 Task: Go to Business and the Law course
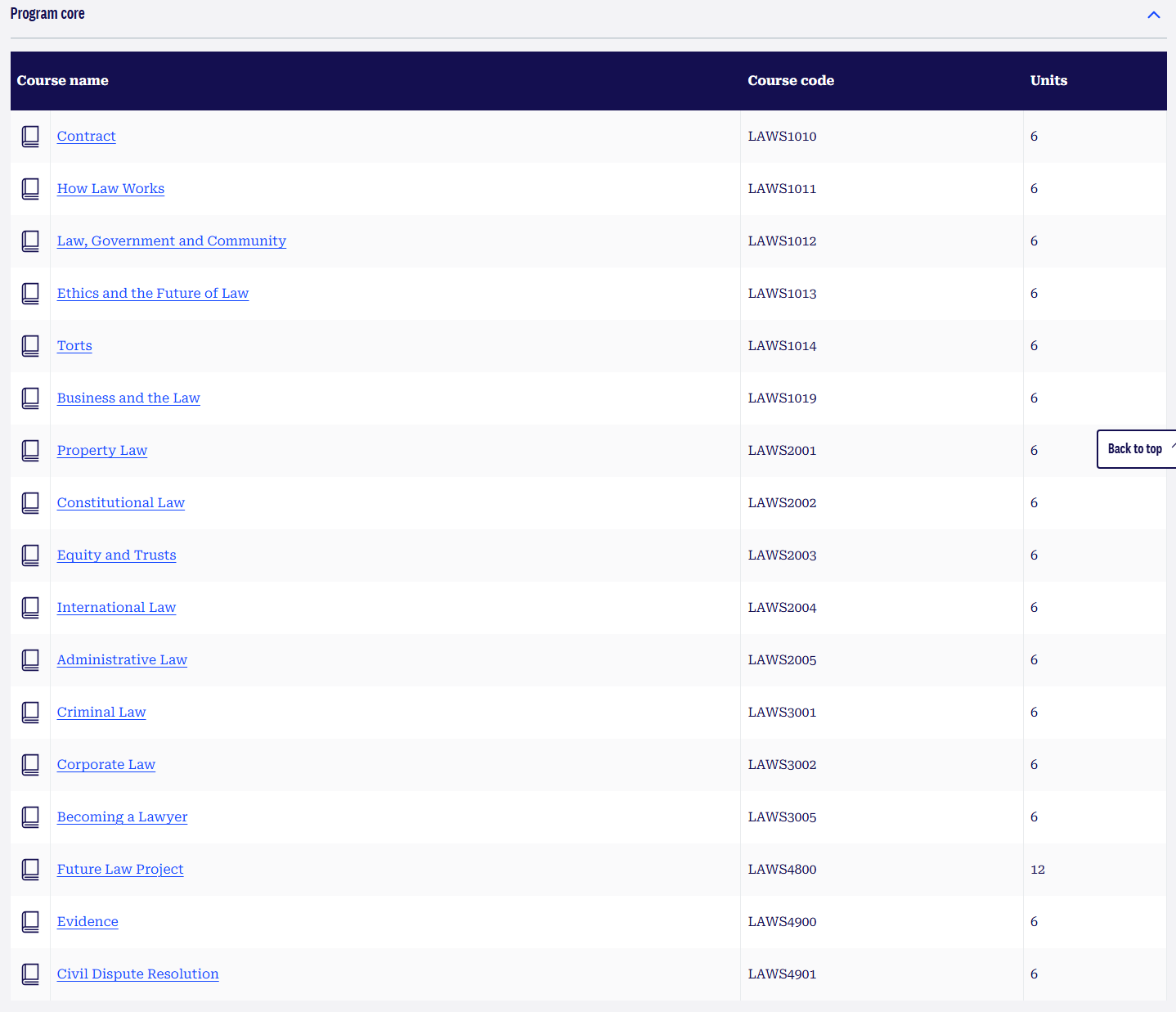click(x=128, y=398)
